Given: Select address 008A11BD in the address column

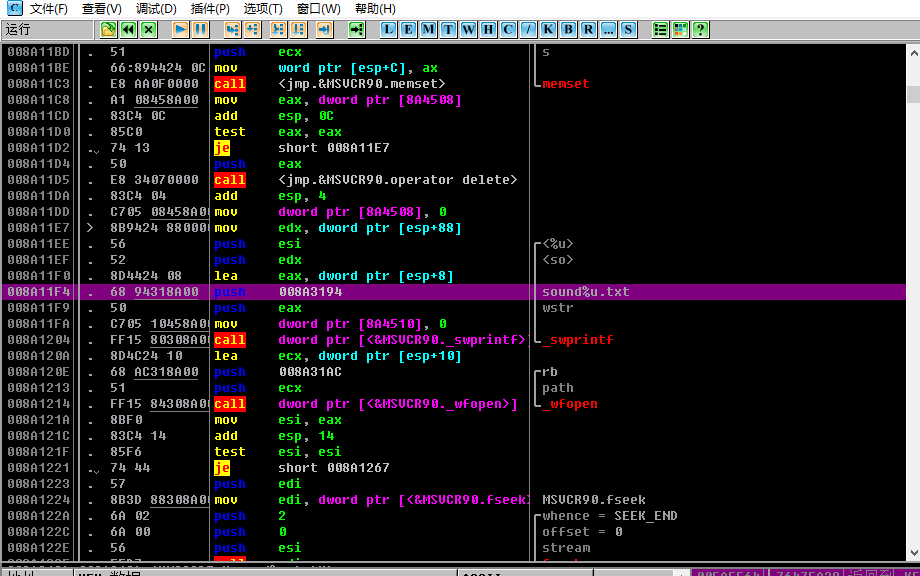Looking at the screenshot, I should click(39, 52).
